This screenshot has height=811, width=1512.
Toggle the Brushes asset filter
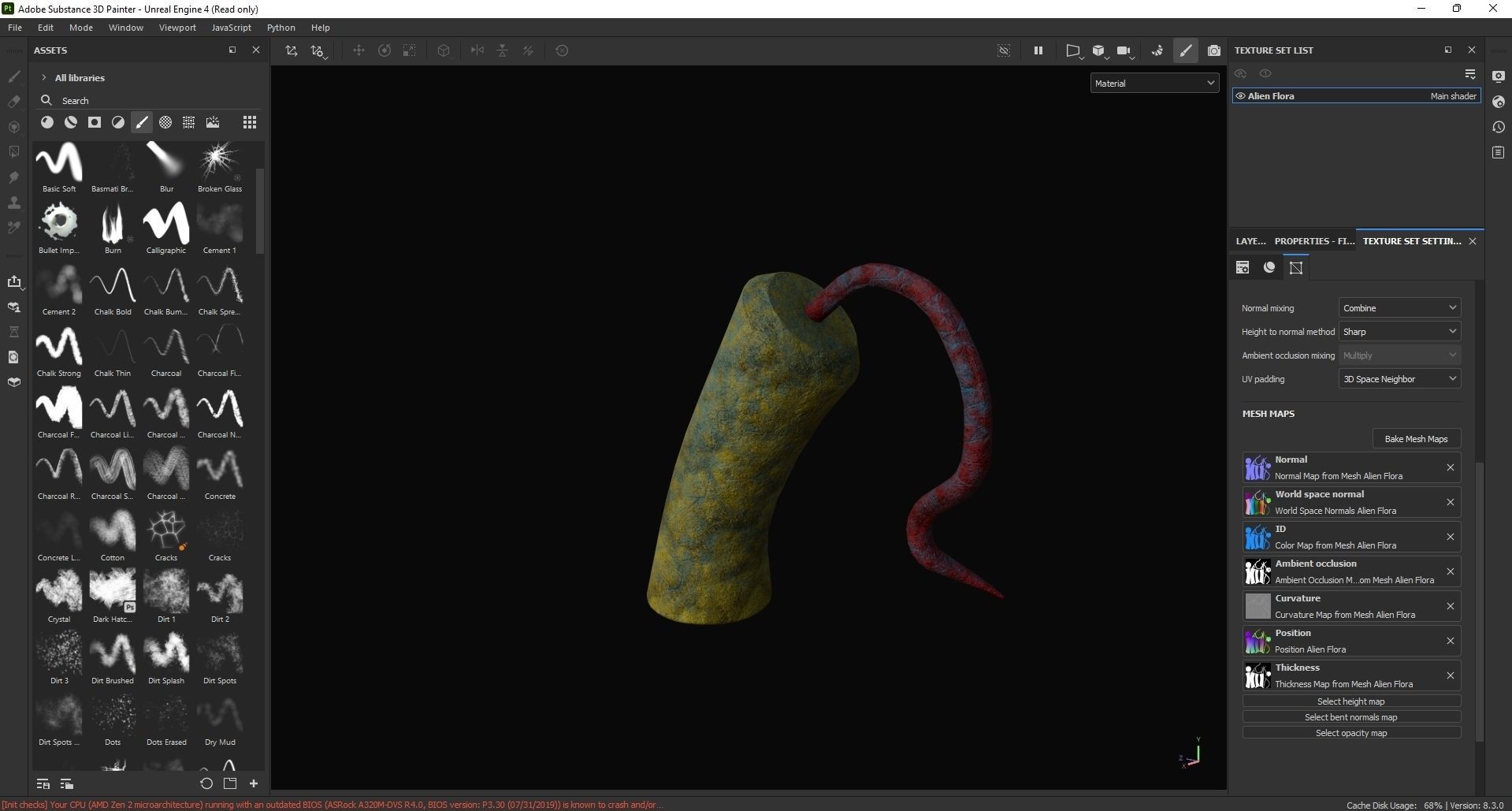(142, 122)
